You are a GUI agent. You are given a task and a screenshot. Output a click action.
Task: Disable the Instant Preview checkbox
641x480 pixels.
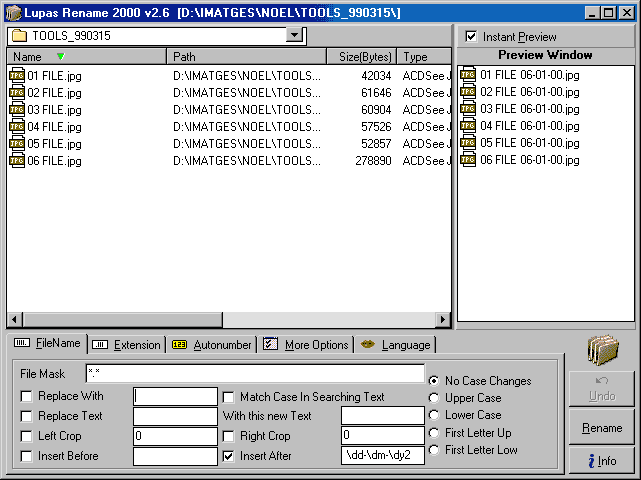[x=472, y=37]
